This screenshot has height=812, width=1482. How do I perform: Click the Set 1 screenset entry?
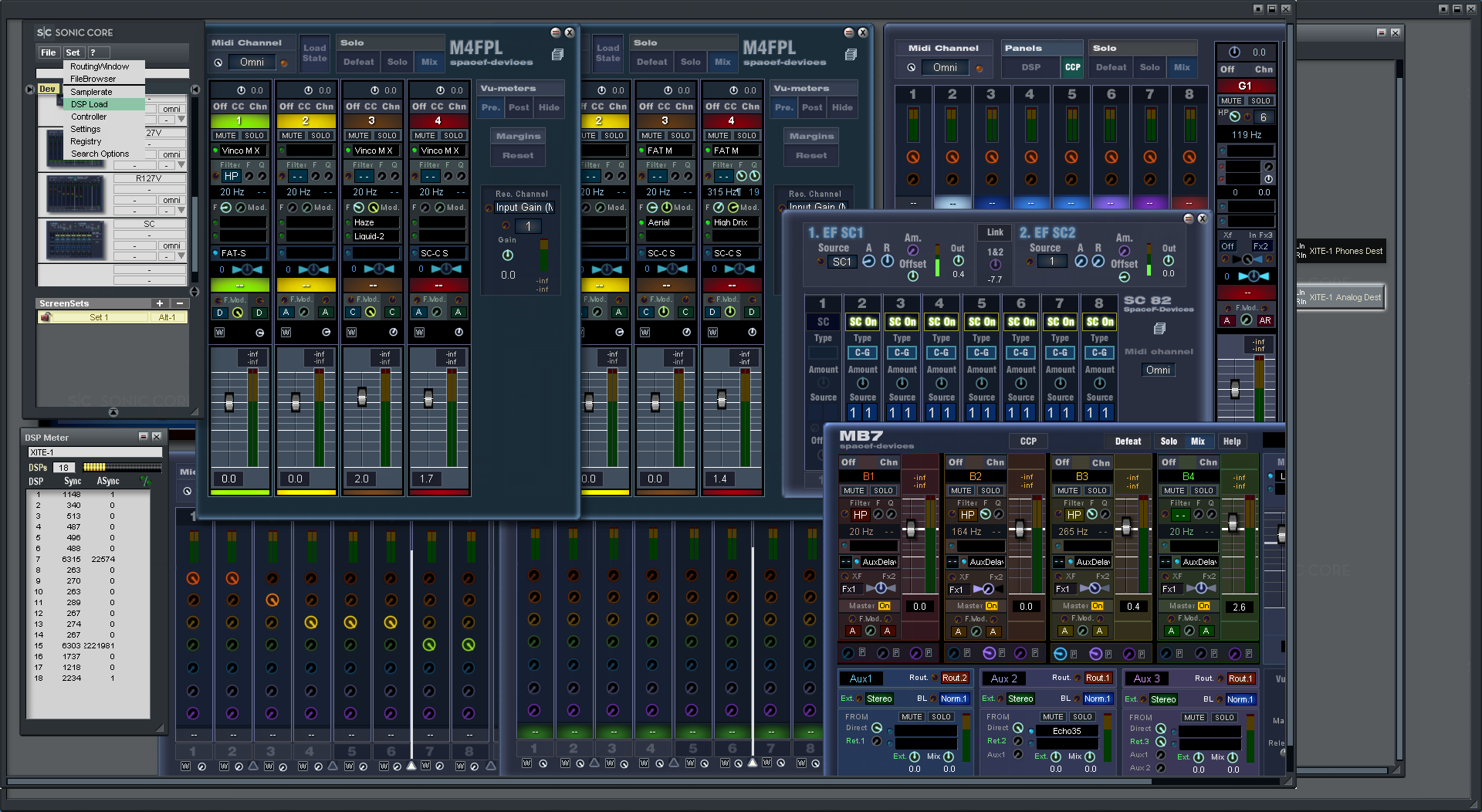[99, 317]
